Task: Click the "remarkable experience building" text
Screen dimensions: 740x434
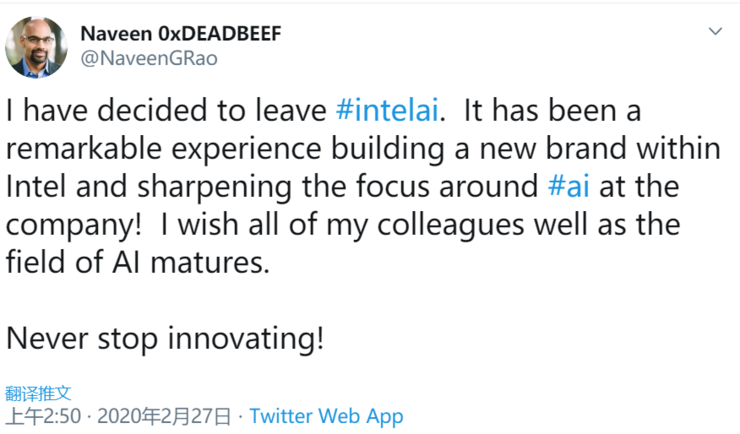Action: 236,148
